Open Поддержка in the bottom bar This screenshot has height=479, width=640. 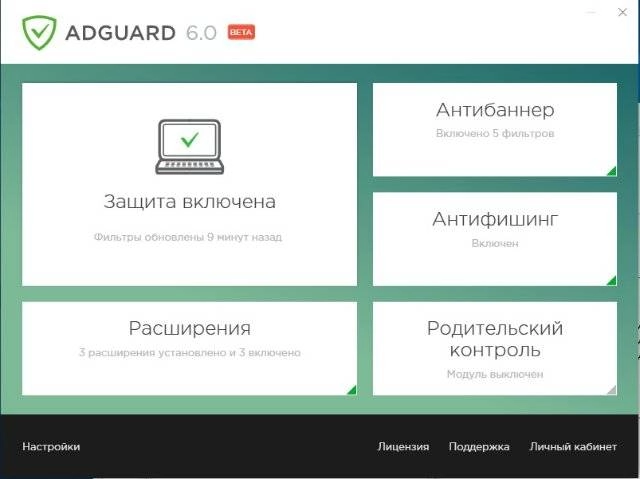[x=479, y=447]
